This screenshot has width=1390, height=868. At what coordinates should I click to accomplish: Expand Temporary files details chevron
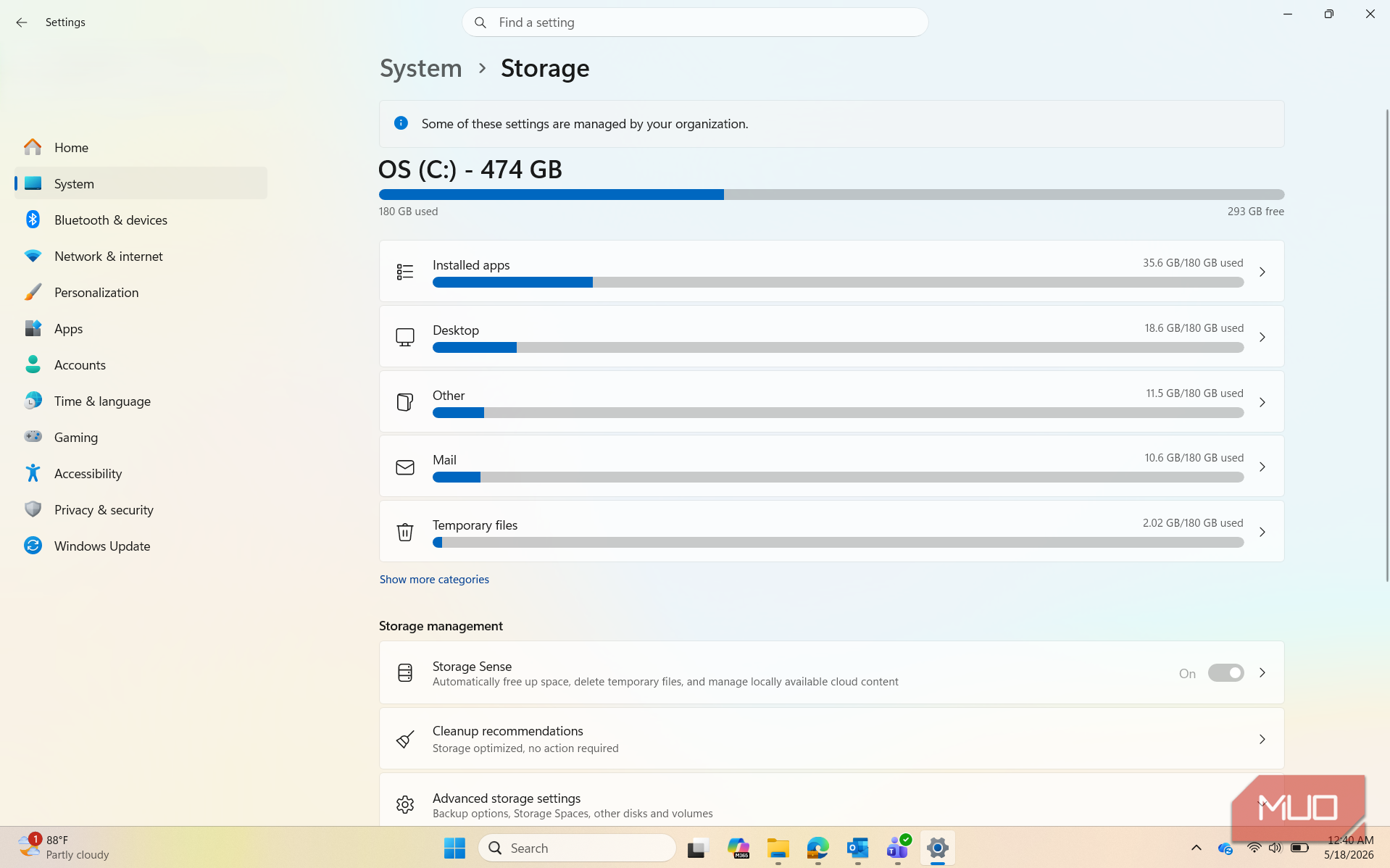click(x=1262, y=532)
